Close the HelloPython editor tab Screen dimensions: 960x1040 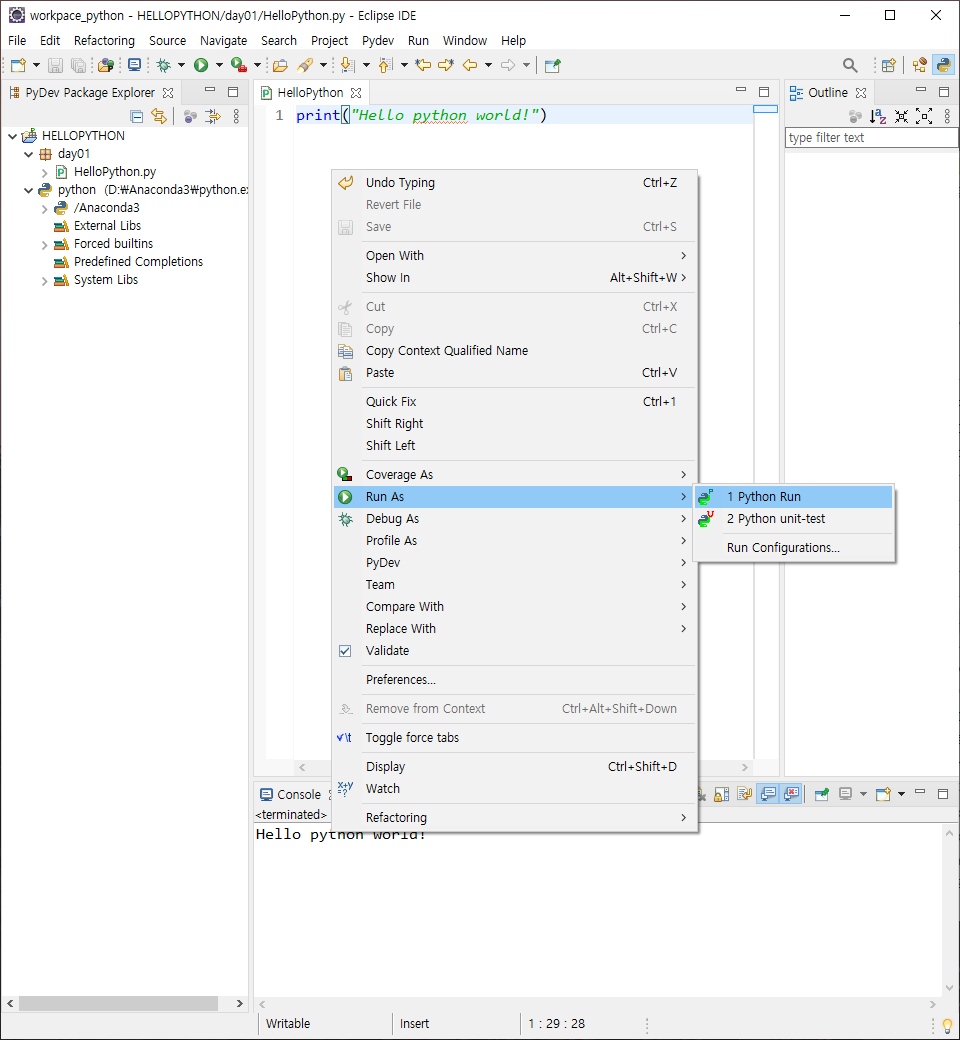click(356, 93)
